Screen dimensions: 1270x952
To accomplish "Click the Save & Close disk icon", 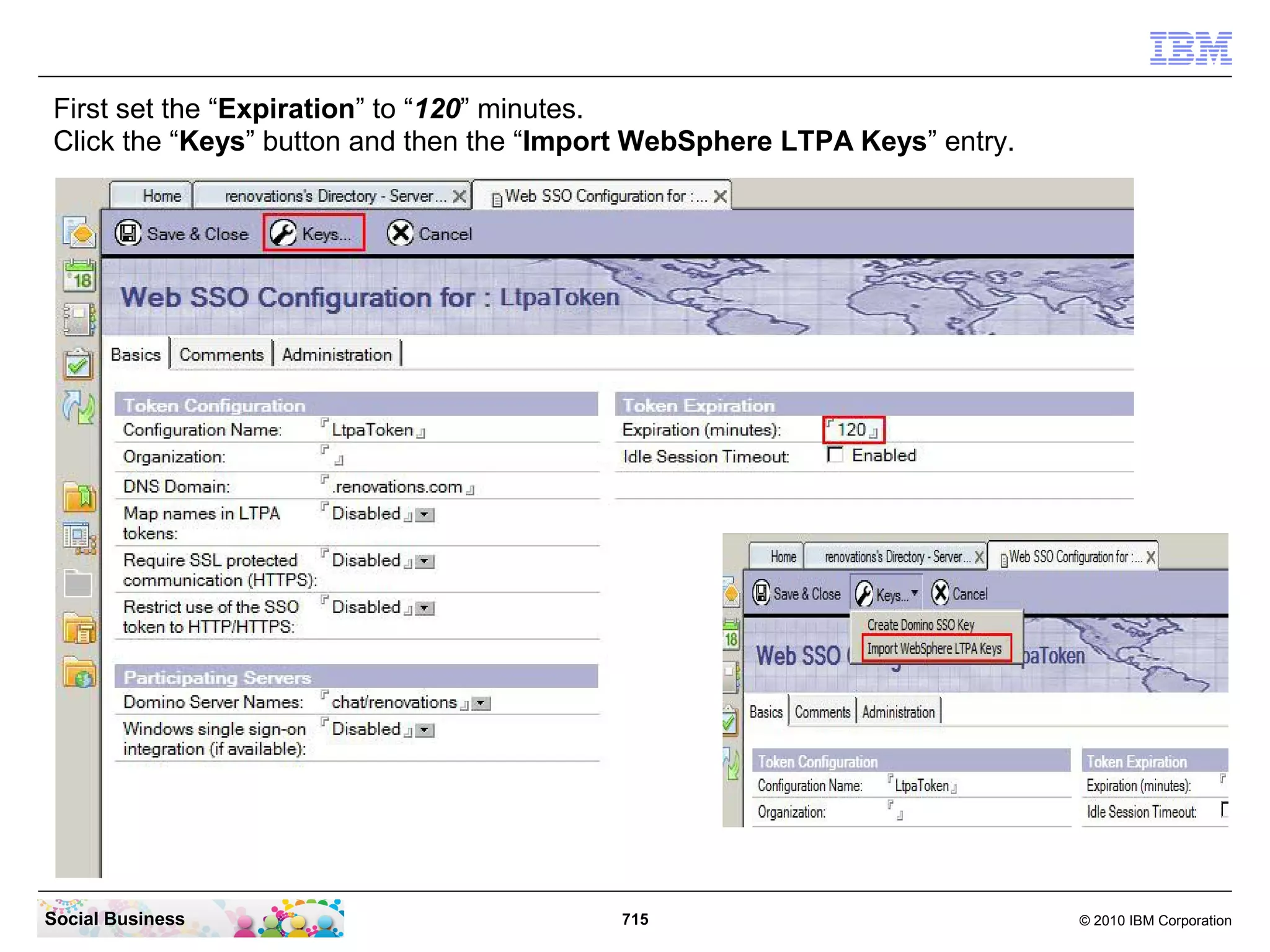I will 128,234.
